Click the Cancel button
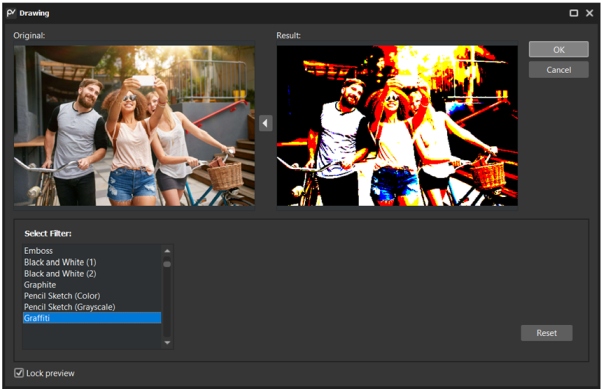 tap(558, 70)
